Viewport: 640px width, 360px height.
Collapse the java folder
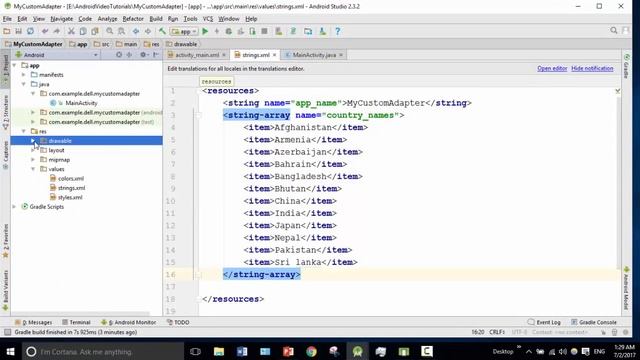pyautogui.click(x=24, y=84)
